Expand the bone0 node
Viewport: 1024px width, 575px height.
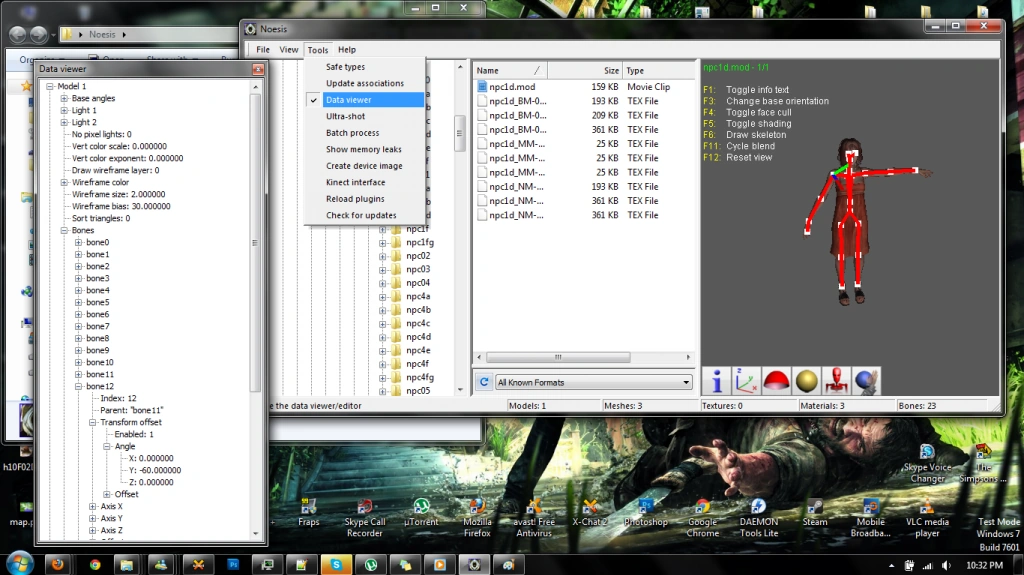(x=78, y=242)
